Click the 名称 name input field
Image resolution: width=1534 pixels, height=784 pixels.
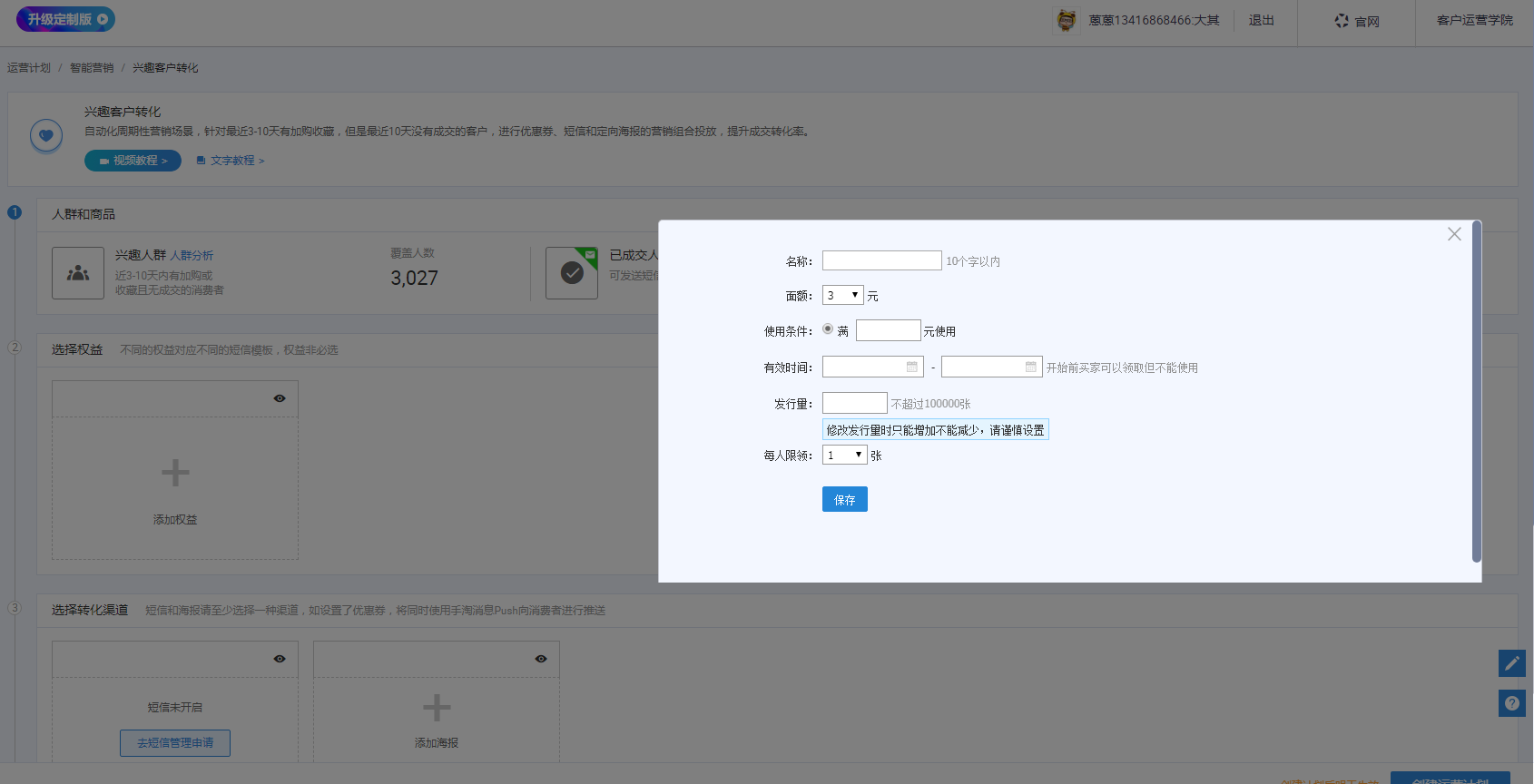881,261
